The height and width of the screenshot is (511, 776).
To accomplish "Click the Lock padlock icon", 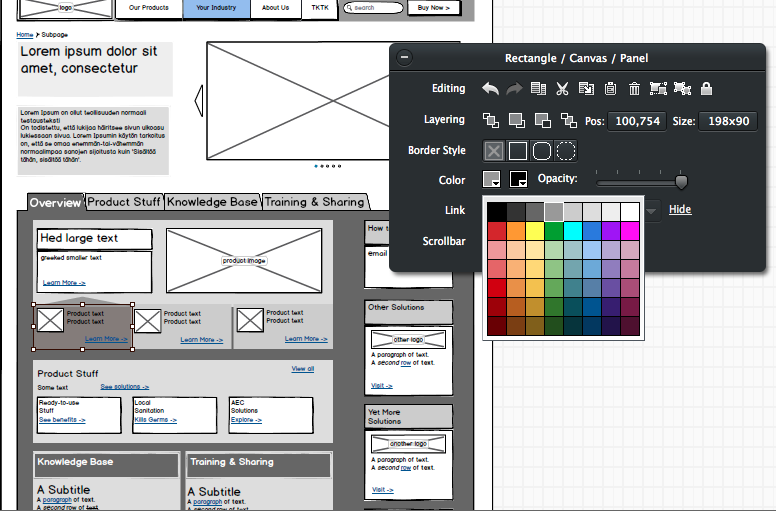I will tap(706, 89).
